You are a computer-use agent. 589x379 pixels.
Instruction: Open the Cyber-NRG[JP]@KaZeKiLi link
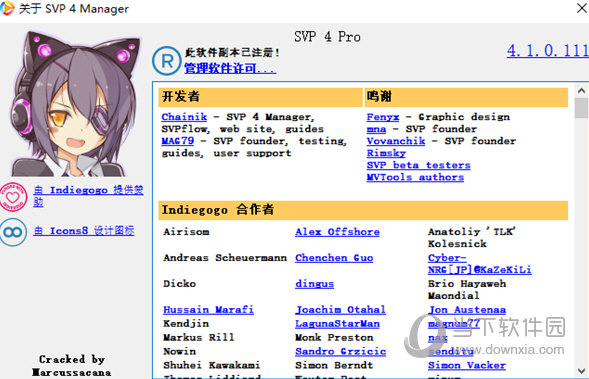[x=480, y=264]
